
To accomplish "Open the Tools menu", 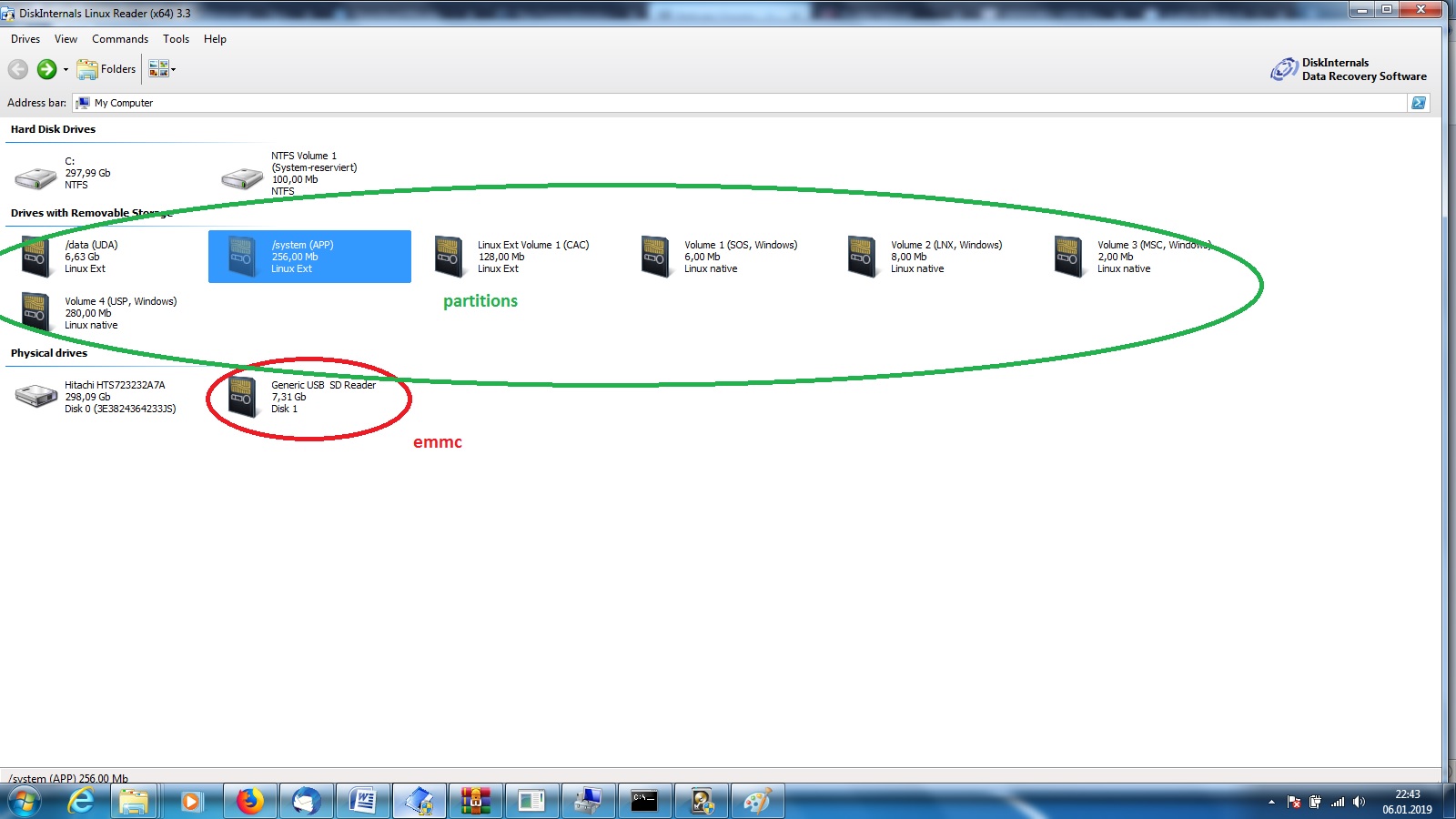I will 176,39.
